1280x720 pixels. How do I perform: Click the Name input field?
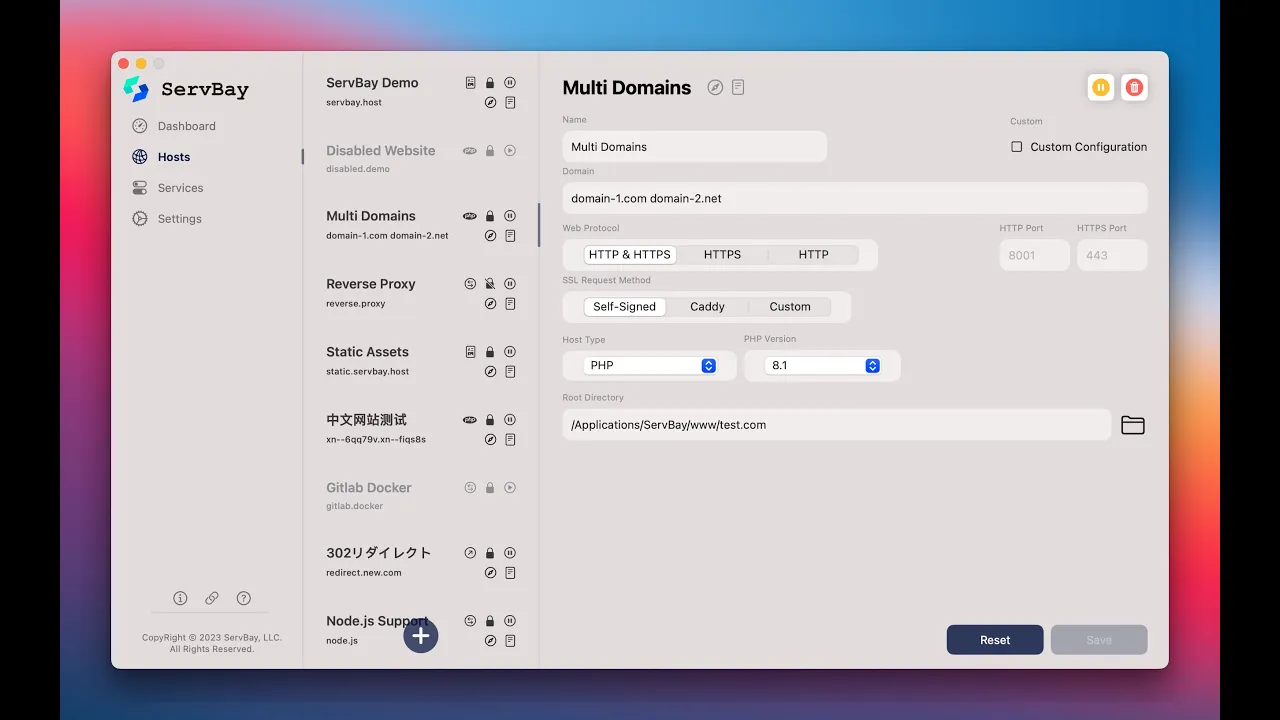[x=695, y=147]
